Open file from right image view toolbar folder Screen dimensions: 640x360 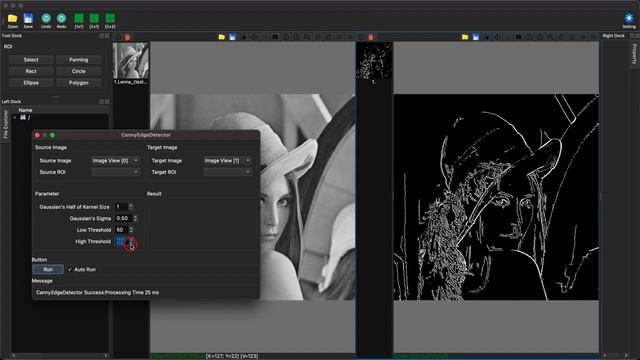tap(465, 37)
